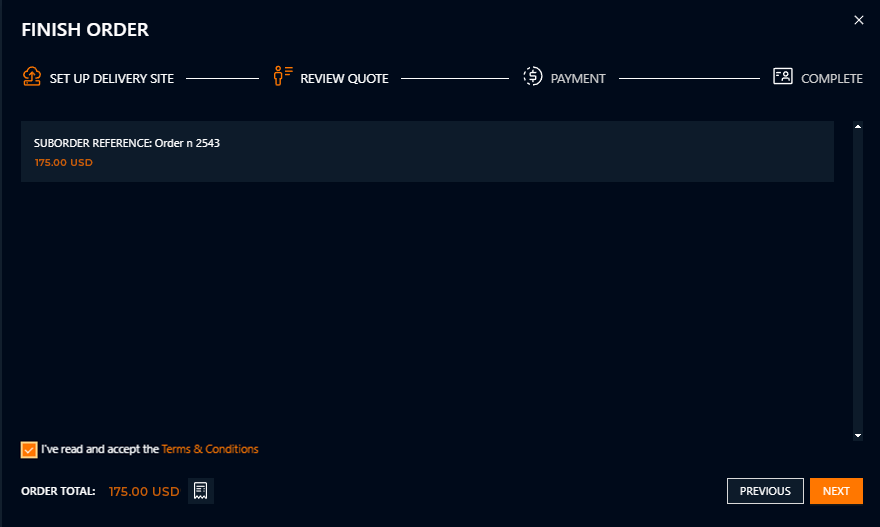Select the Review Quote step label
The image size is (880, 527).
pyautogui.click(x=344, y=78)
